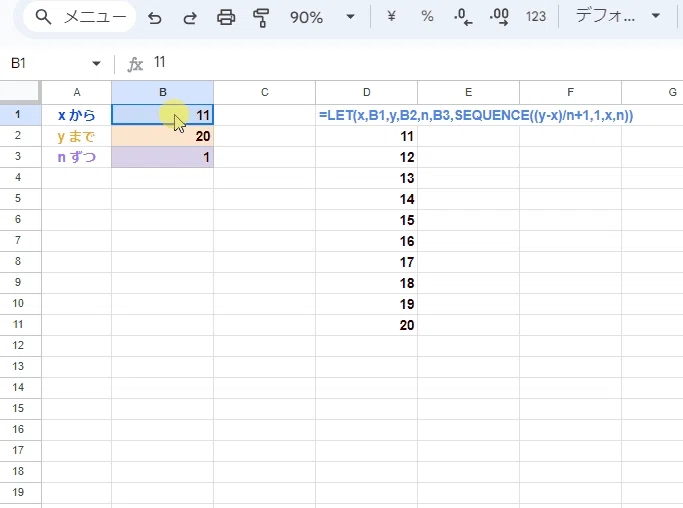Click cell D3 with value 12
Image resolution: width=683 pixels, height=508 pixels.
[366, 157]
